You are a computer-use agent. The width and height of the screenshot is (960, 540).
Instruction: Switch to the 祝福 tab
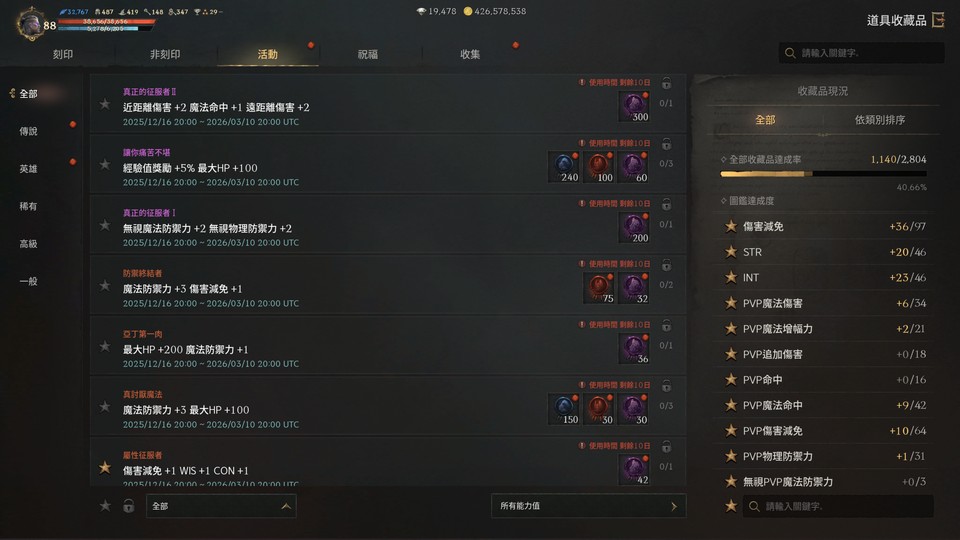[x=367, y=54]
